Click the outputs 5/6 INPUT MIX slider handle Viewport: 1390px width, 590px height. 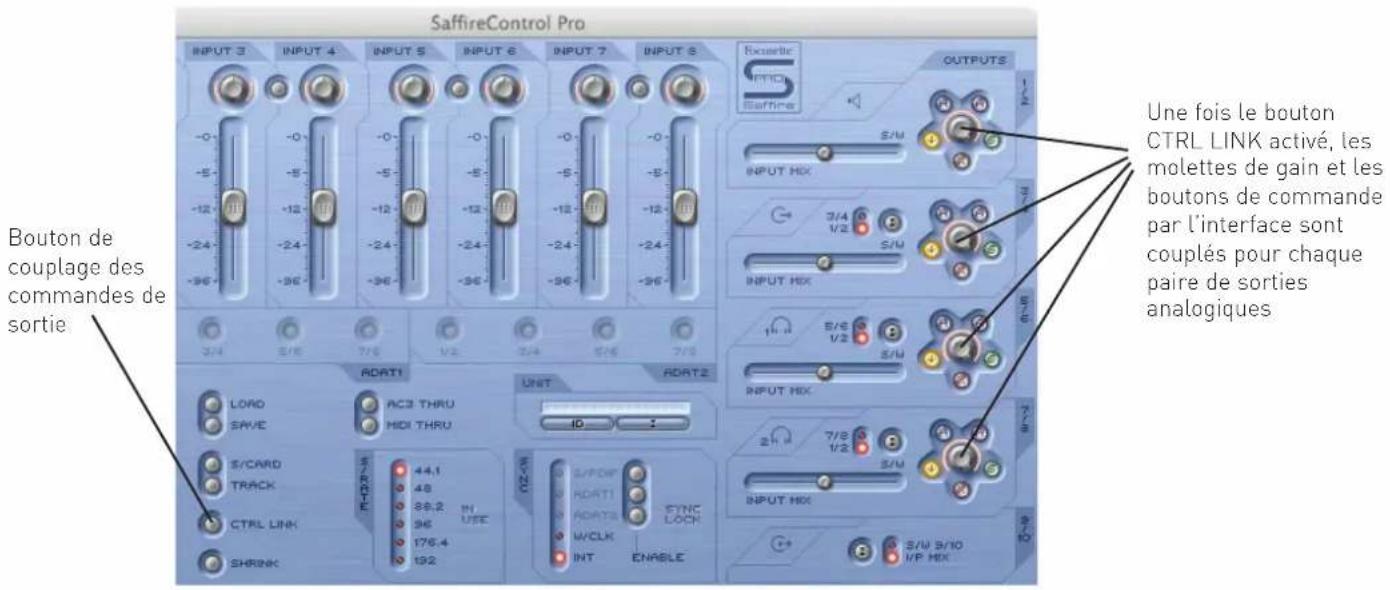tap(824, 372)
